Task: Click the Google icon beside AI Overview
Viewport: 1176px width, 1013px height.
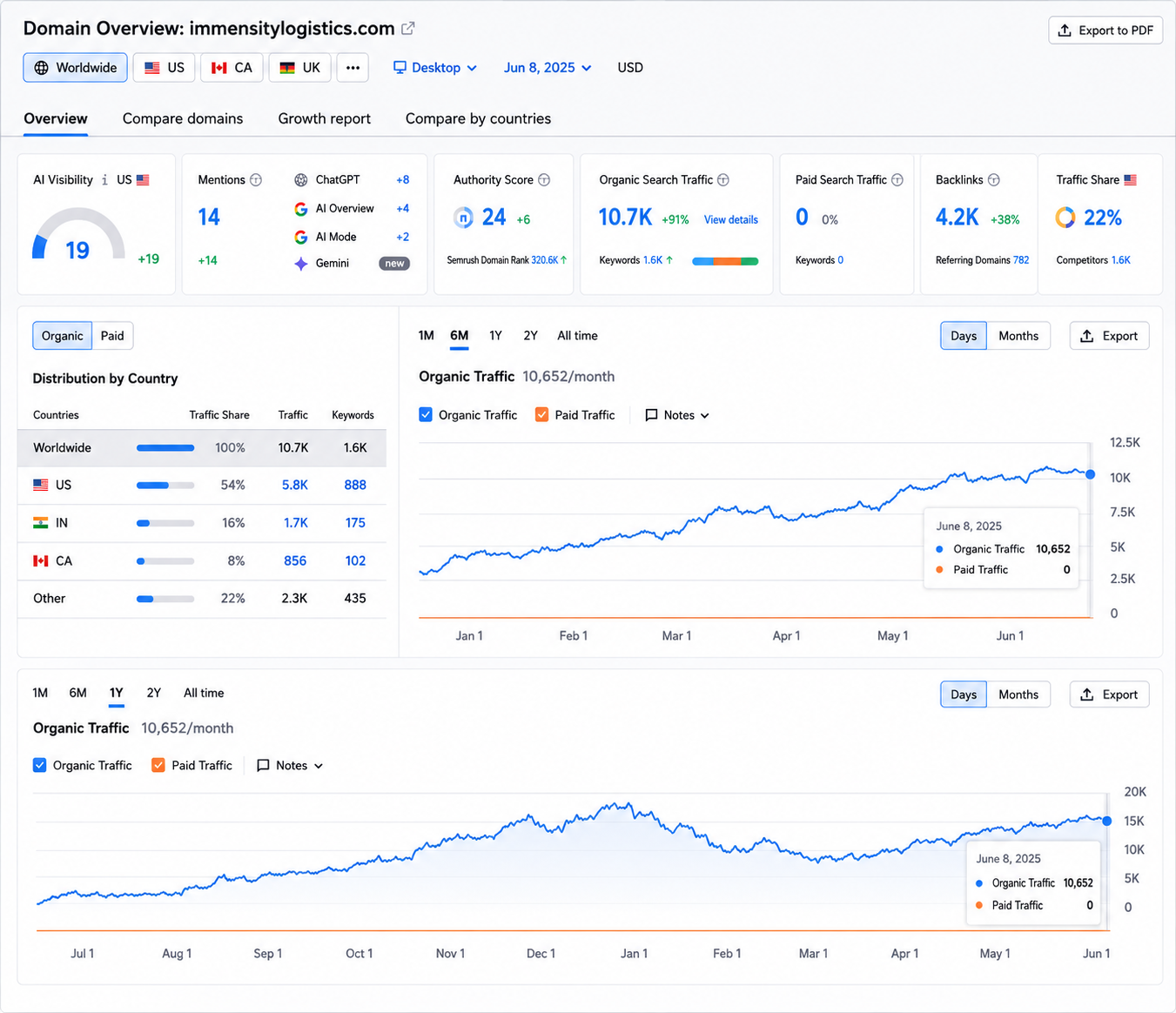Action: tap(301, 209)
